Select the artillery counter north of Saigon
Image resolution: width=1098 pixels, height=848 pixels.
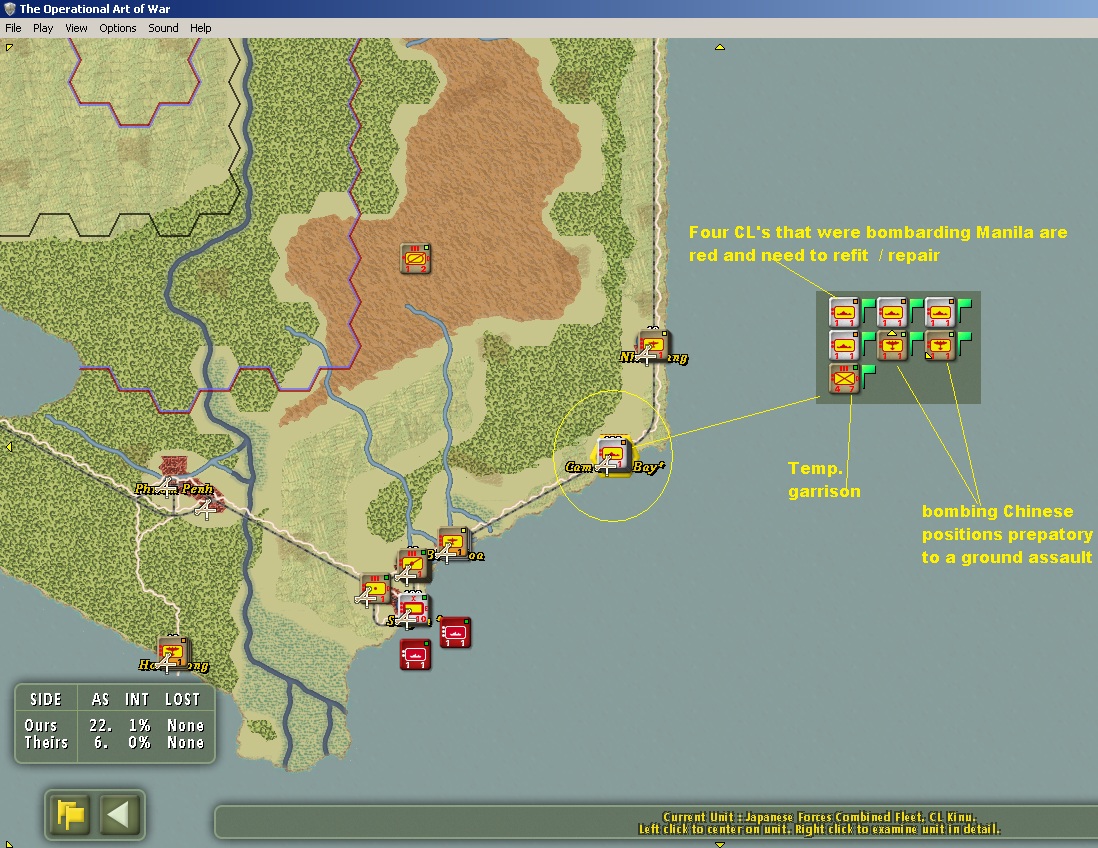click(412, 564)
